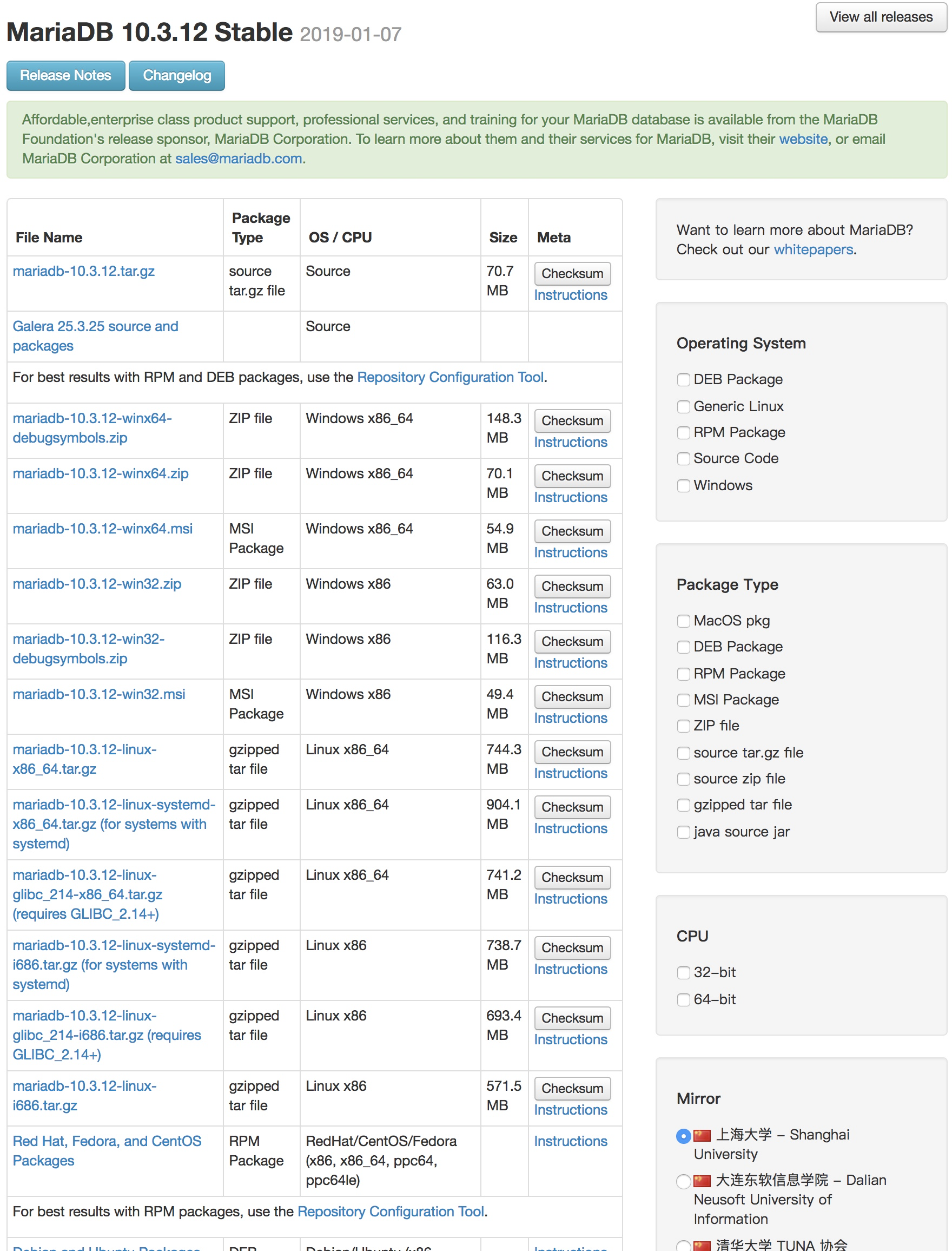
Task: Choose the Shanghai University mirror radio
Action: [683, 1135]
